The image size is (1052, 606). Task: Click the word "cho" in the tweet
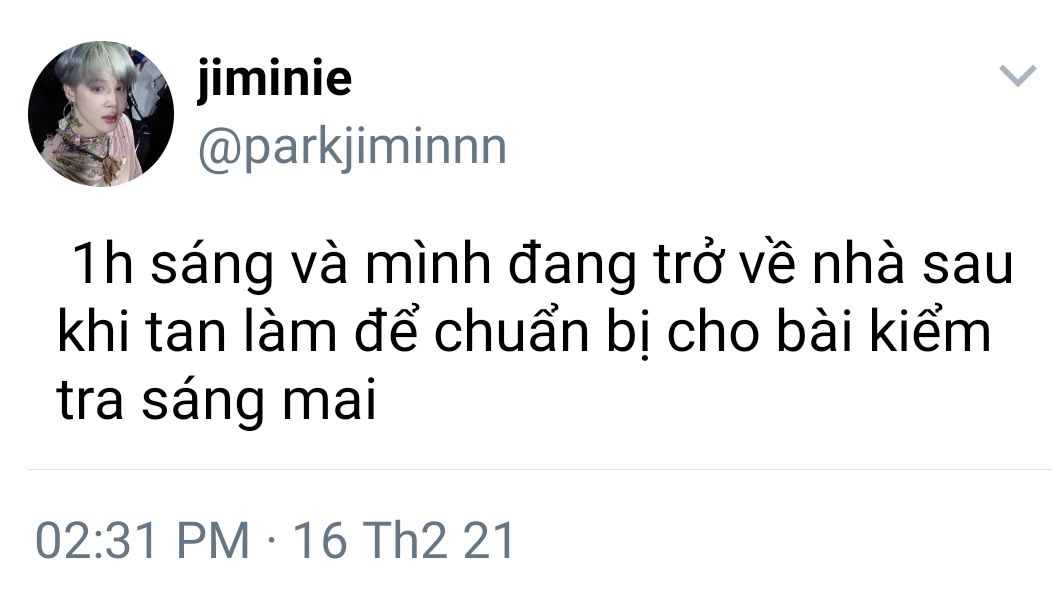[714, 332]
